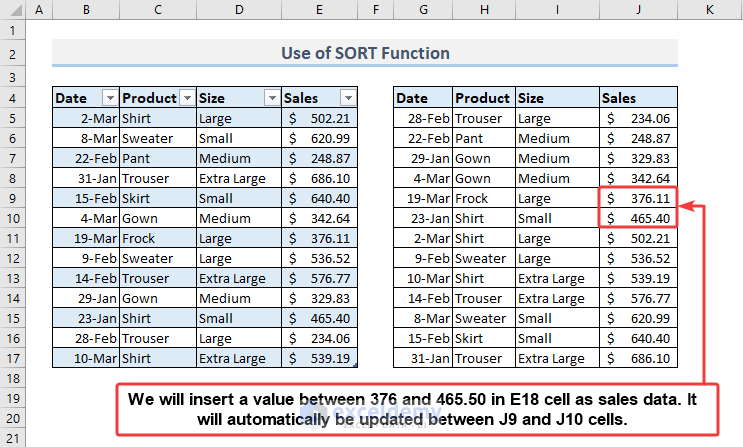This screenshot has height=447, width=743.
Task: Select the row 18 header
Action: click(11, 378)
